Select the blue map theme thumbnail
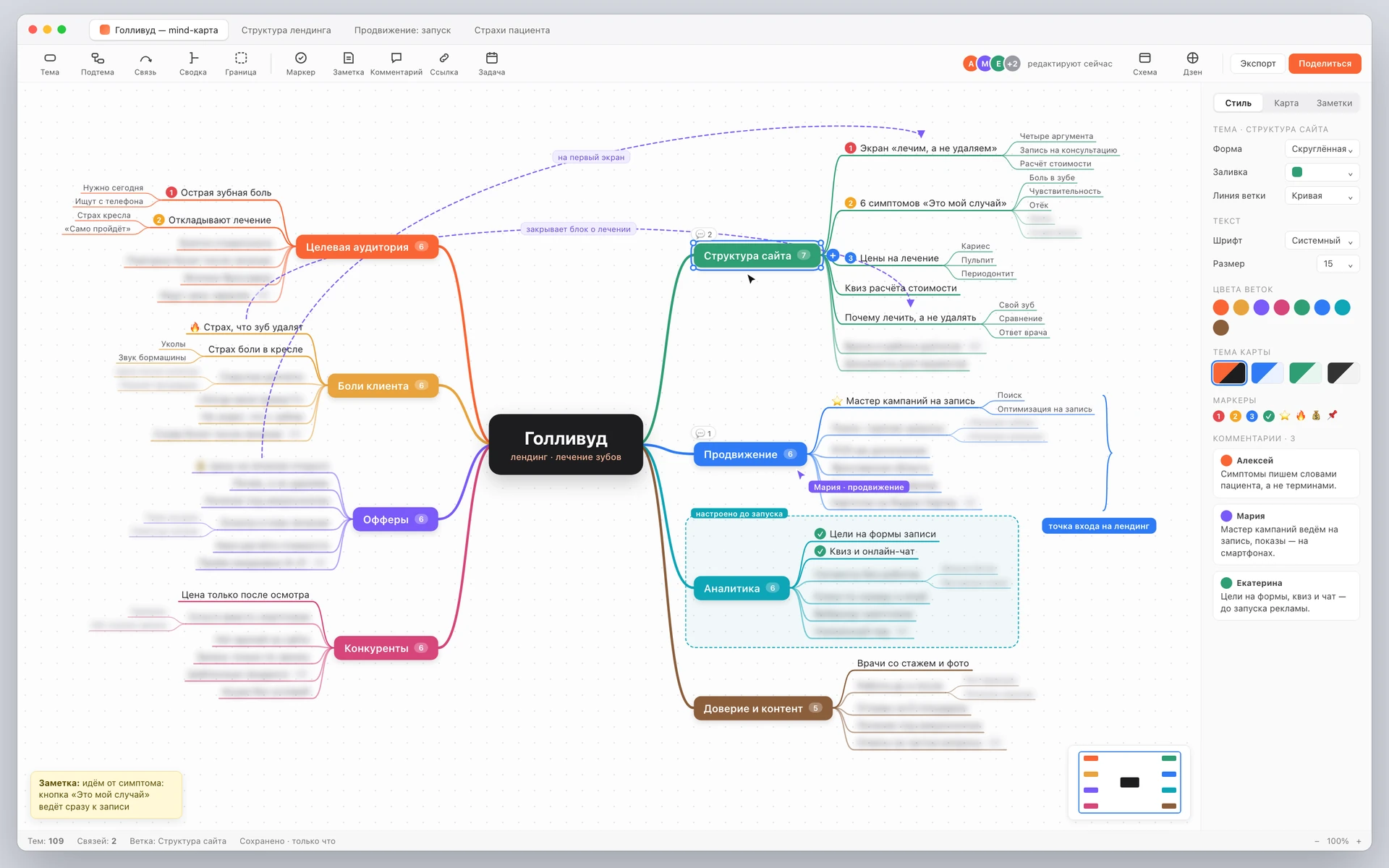1389x868 pixels. pyautogui.click(x=1267, y=373)
